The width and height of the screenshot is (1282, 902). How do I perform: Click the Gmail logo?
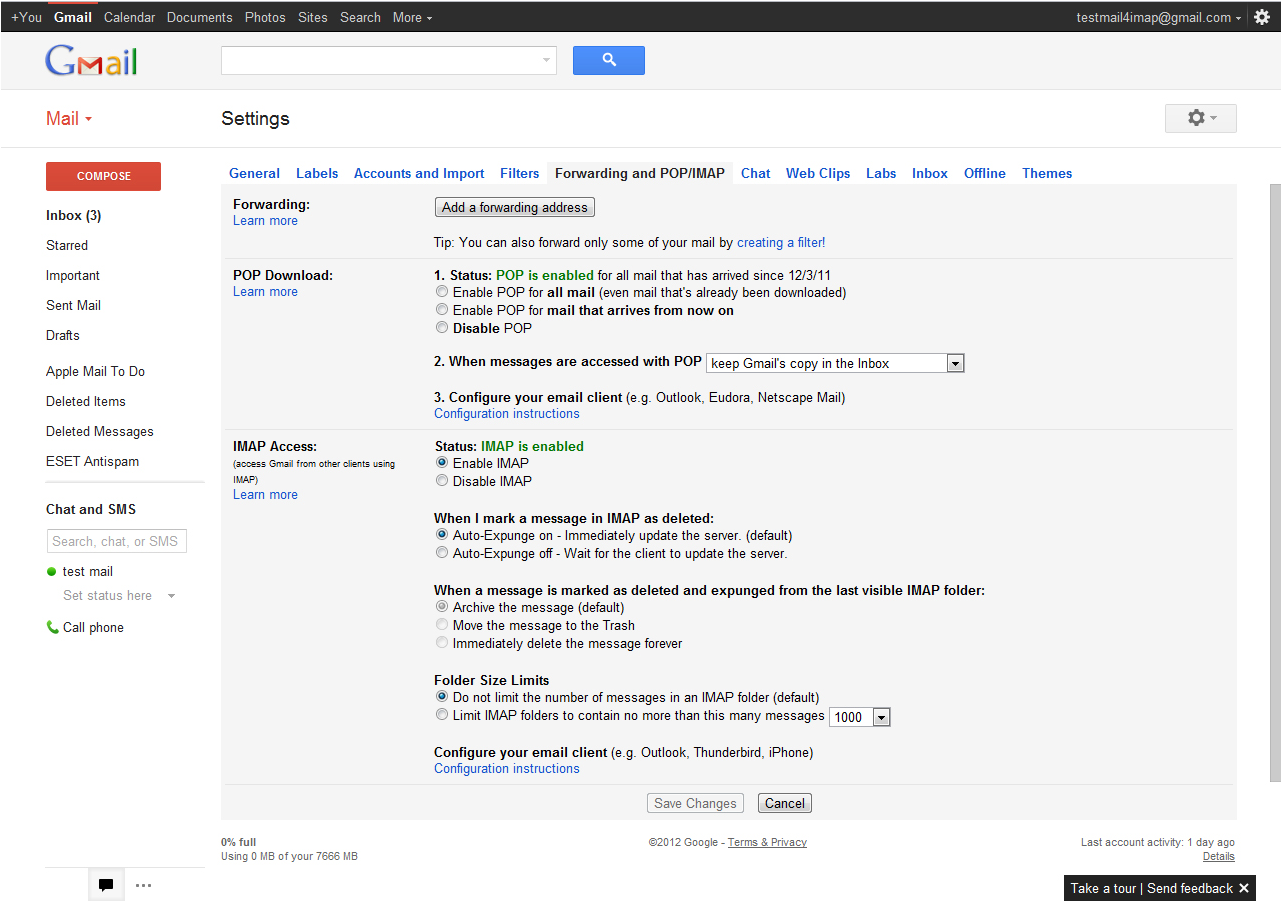[x=91, y=61]
